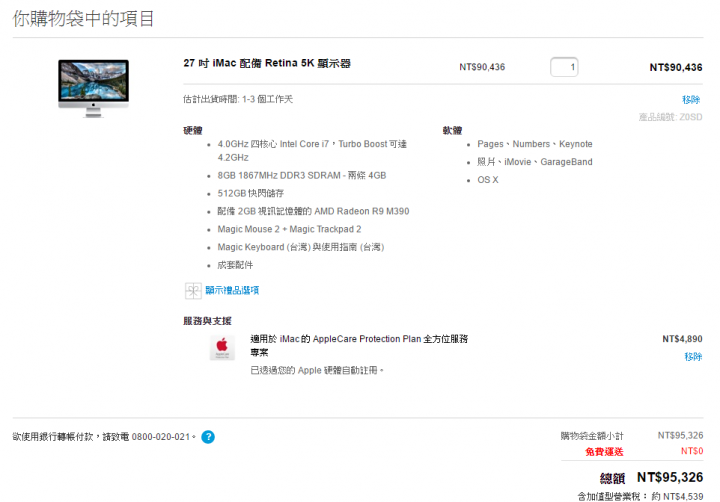Click the iMovie, GarageBand software item
720x502 pixels.
[x=535, y=162]
